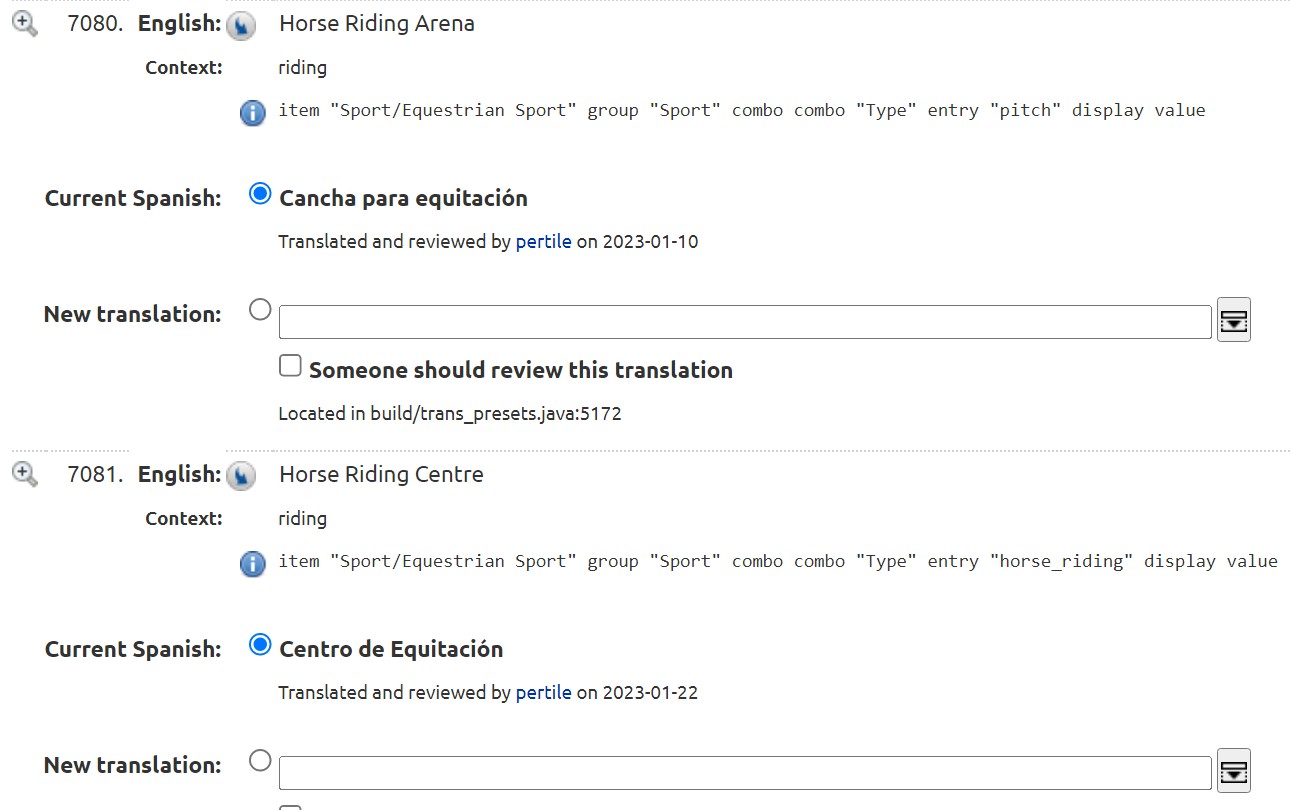Open pertile's profile from the 2023-01-10 review

tap(543, 242)
